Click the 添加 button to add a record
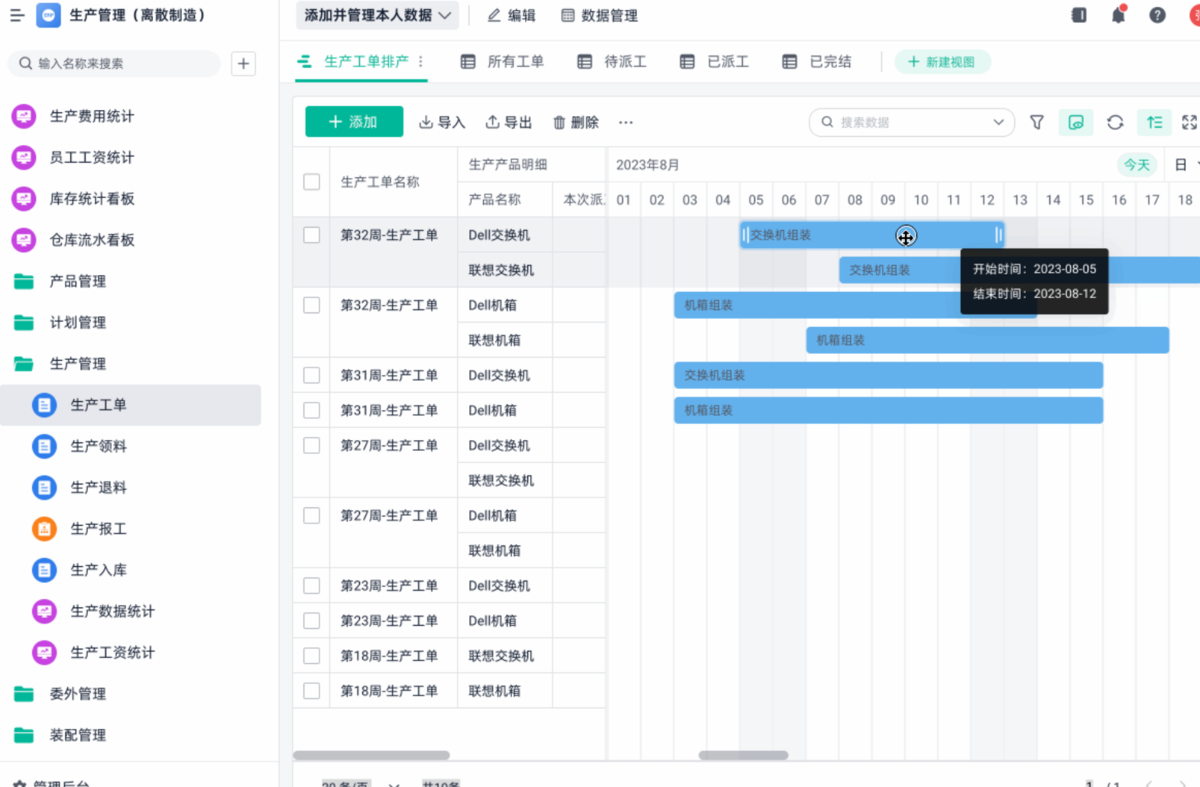1200x787 pixels. 353,122
